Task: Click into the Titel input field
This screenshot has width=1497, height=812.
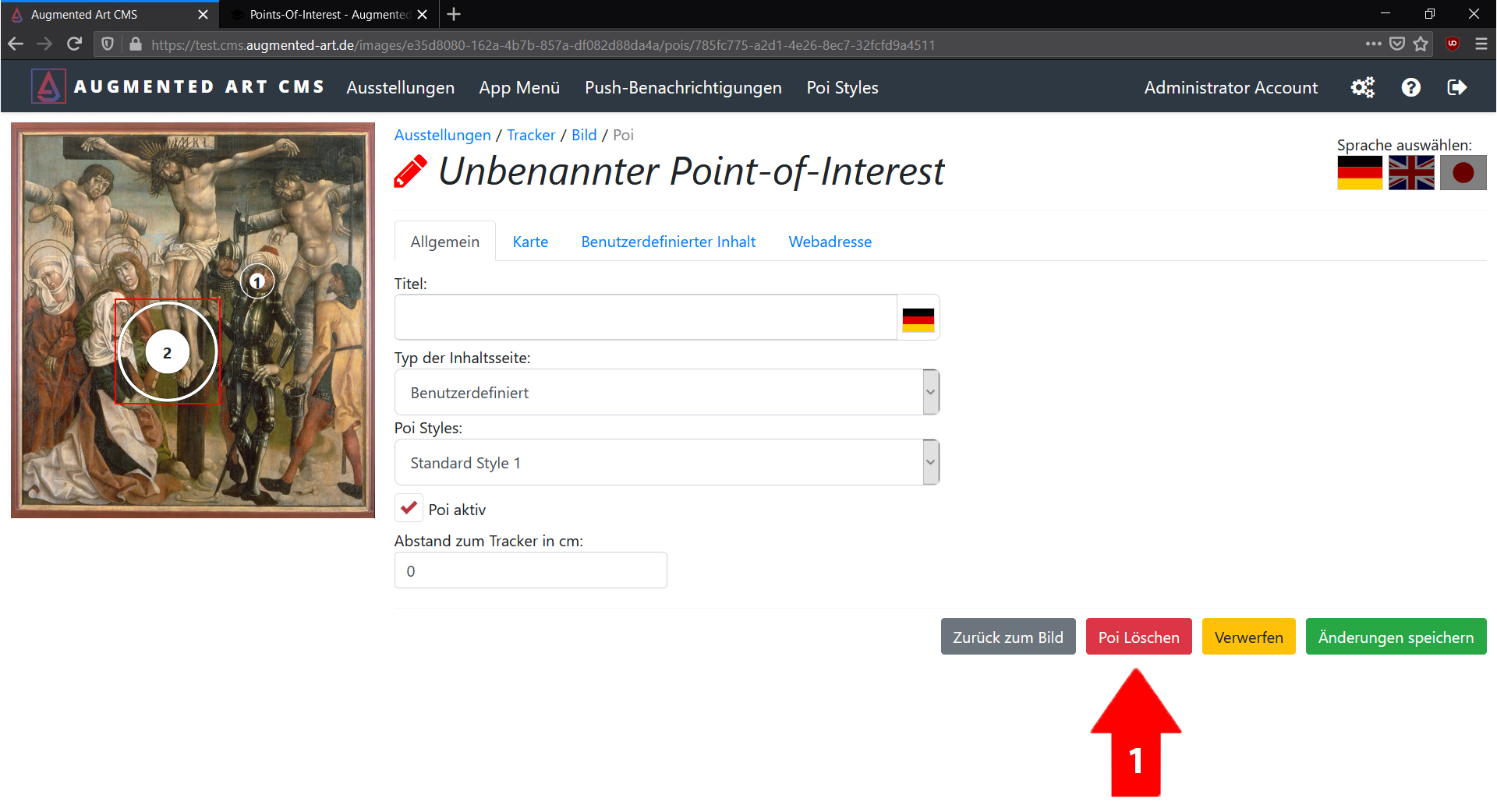Action: pyautogui.click(x=646, y=317)
